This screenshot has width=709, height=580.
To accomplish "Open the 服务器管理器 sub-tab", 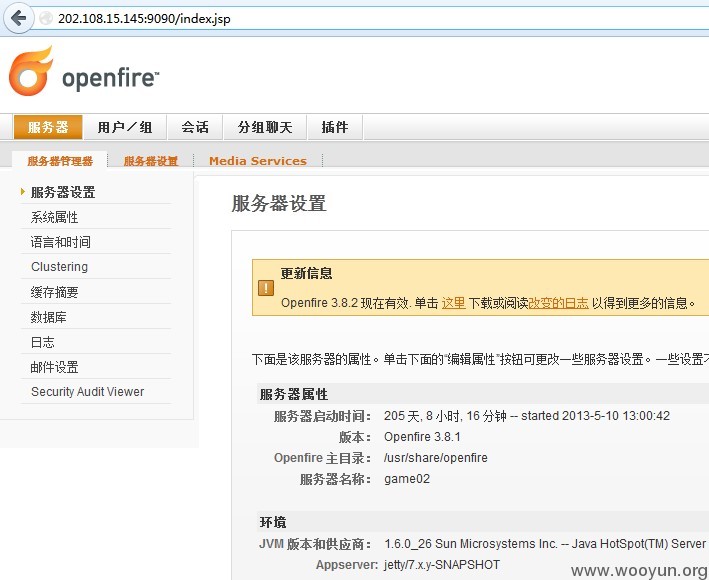I will point(60,161).
